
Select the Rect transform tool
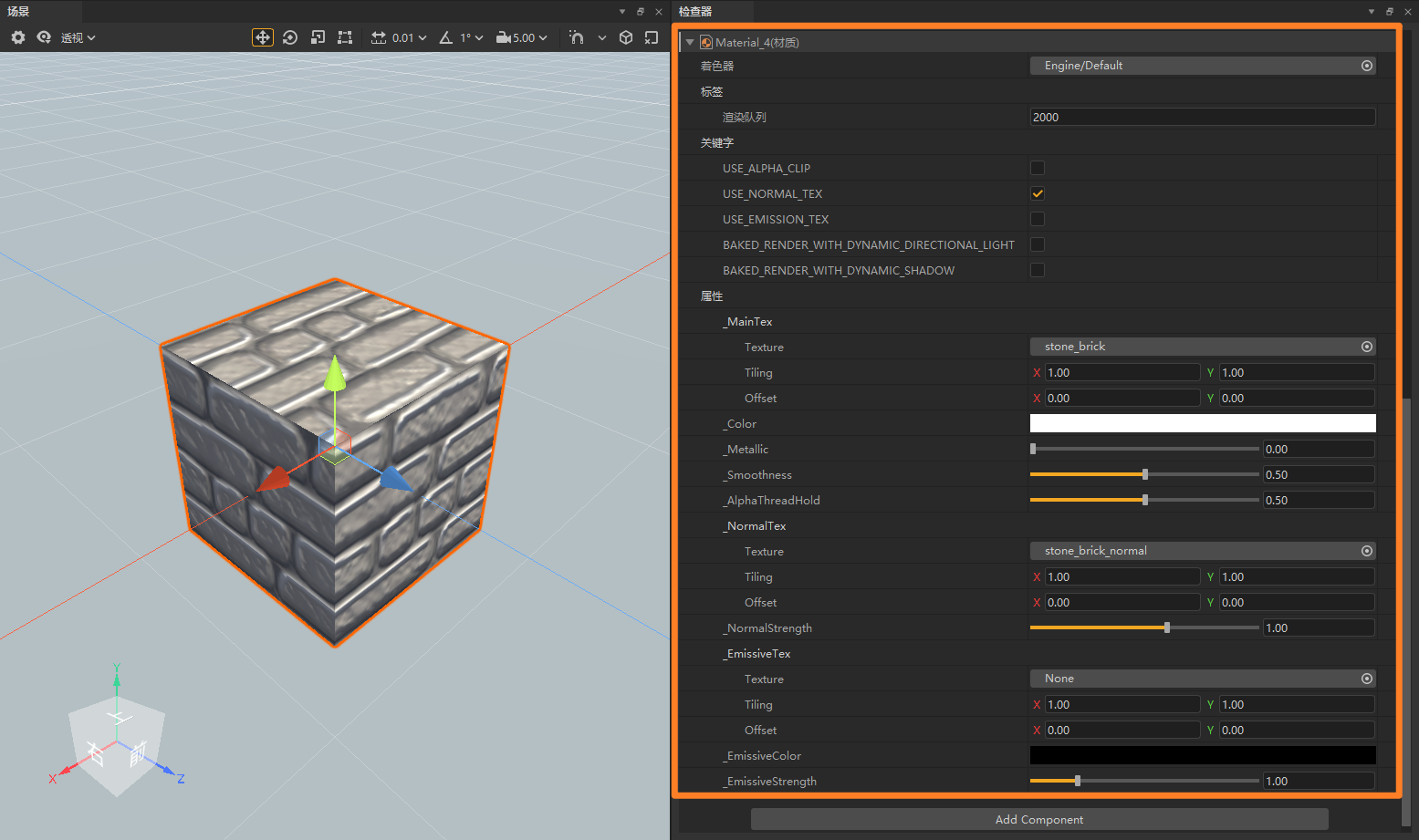[x=345, y=37]
